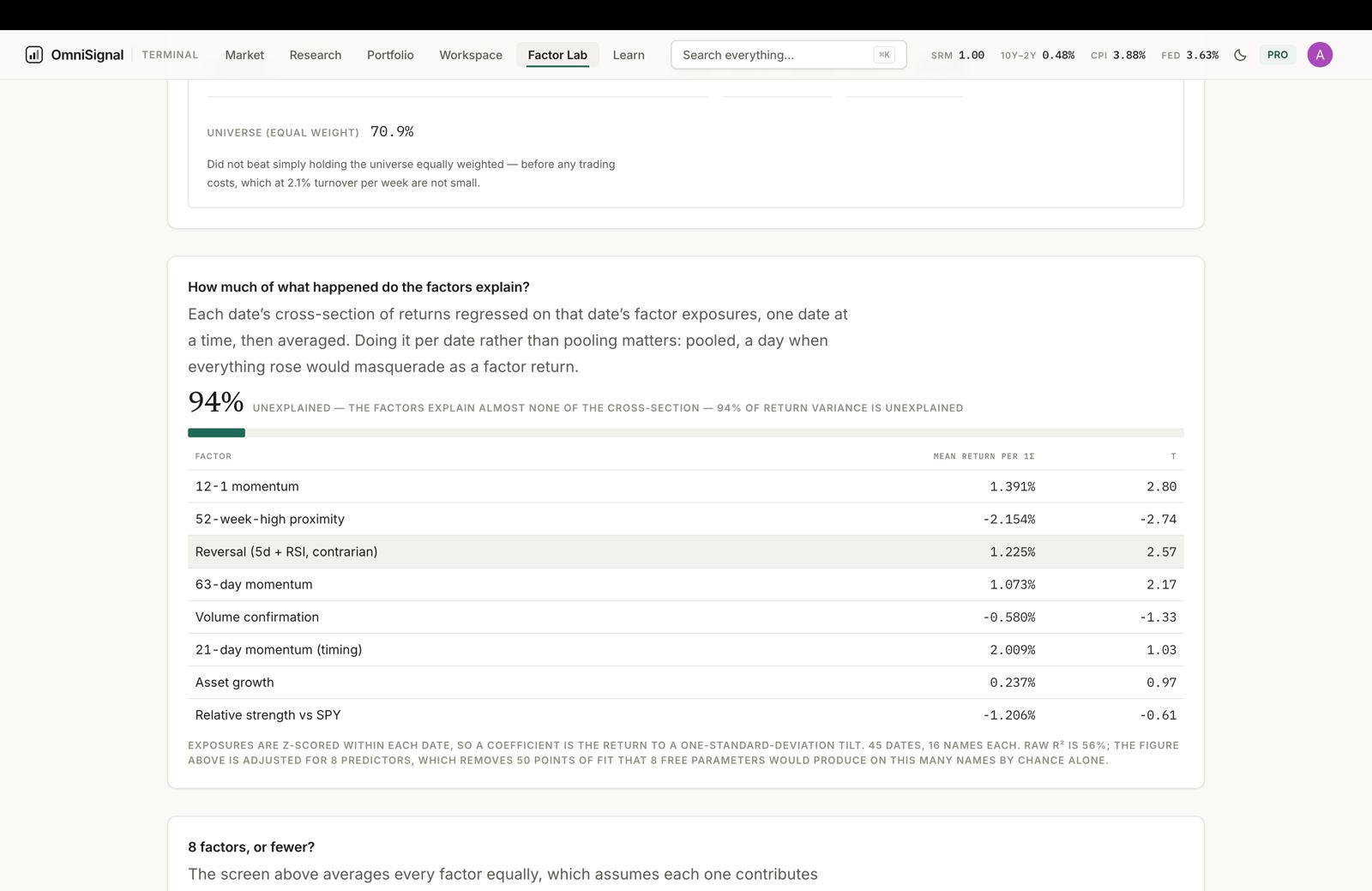Click the UNIVERSE (EQUAL WEIGHT) label
This screenshot has width=1372, height=891.
pyautogui.click(x=283, y=132)
